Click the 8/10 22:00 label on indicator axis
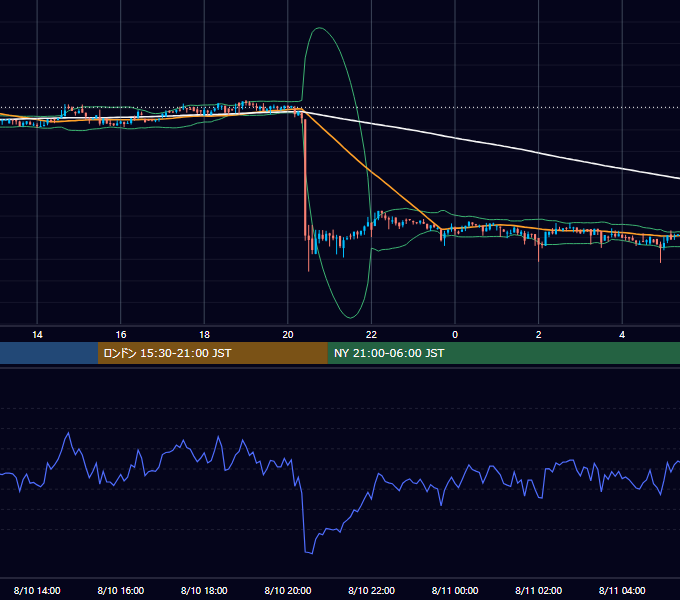 (x=371, y=590)
